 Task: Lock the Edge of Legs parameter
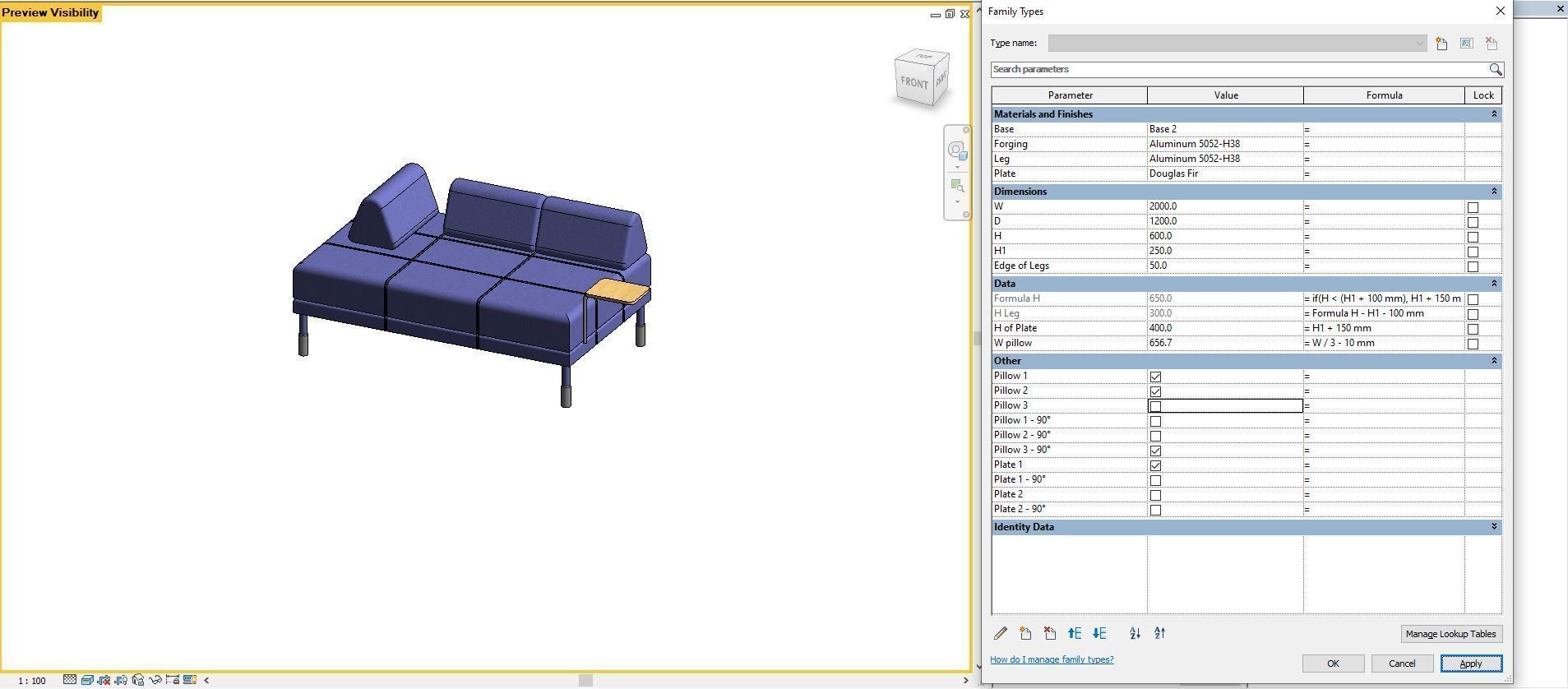1473,266
